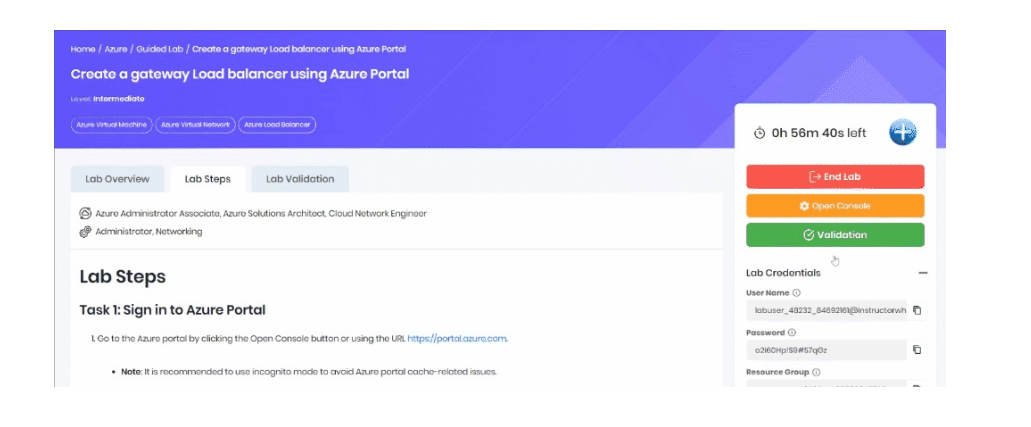Select the Azure Load Balancer tag

click(x=277, y=124)
